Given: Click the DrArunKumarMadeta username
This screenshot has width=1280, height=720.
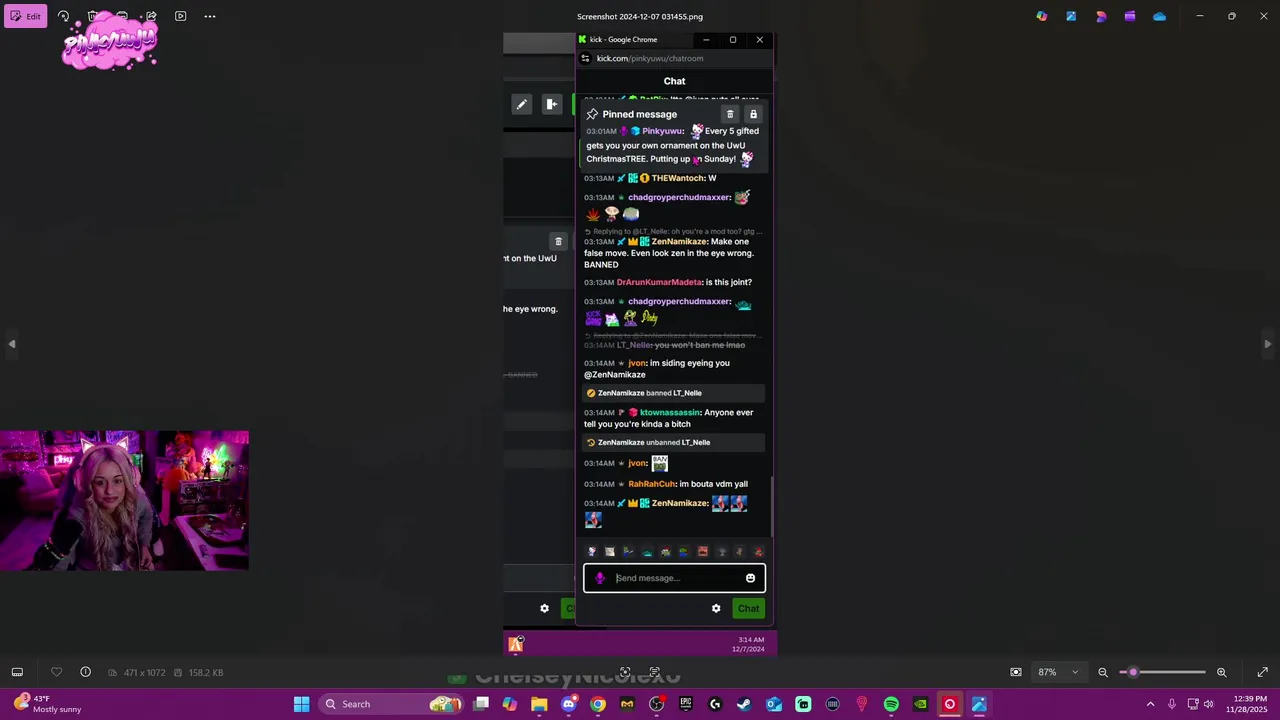Looking at the screenshot, I should (x=658, y=282).
